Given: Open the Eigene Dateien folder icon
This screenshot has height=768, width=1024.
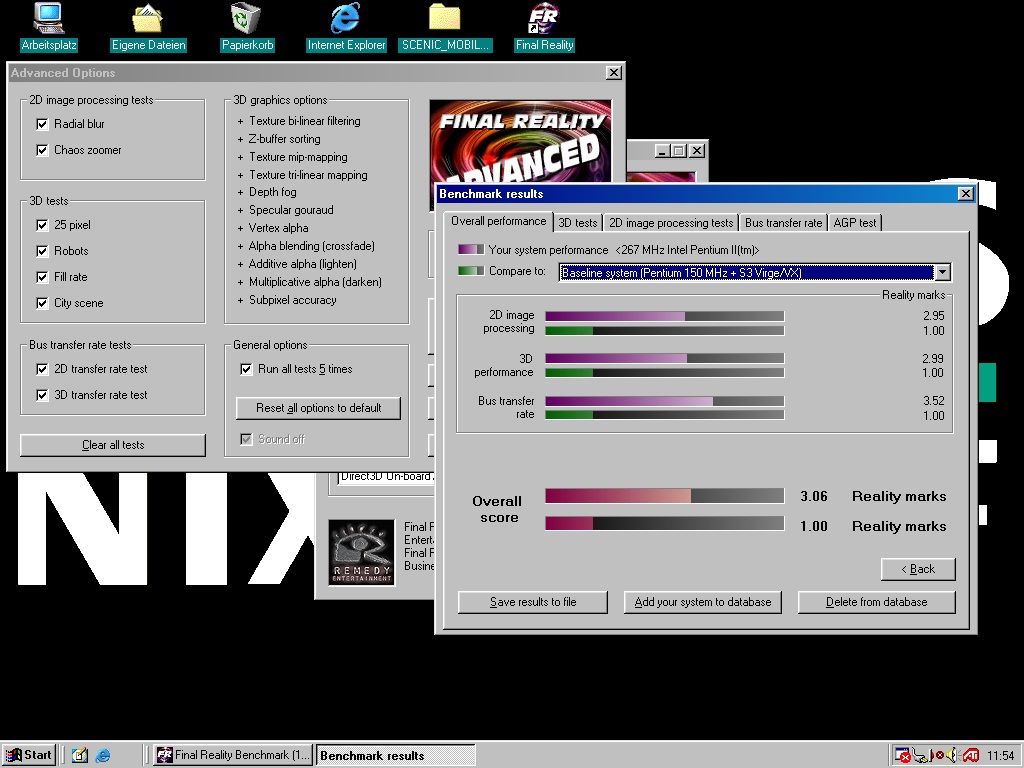Looking at the screenshot, I should coord(148,27).
